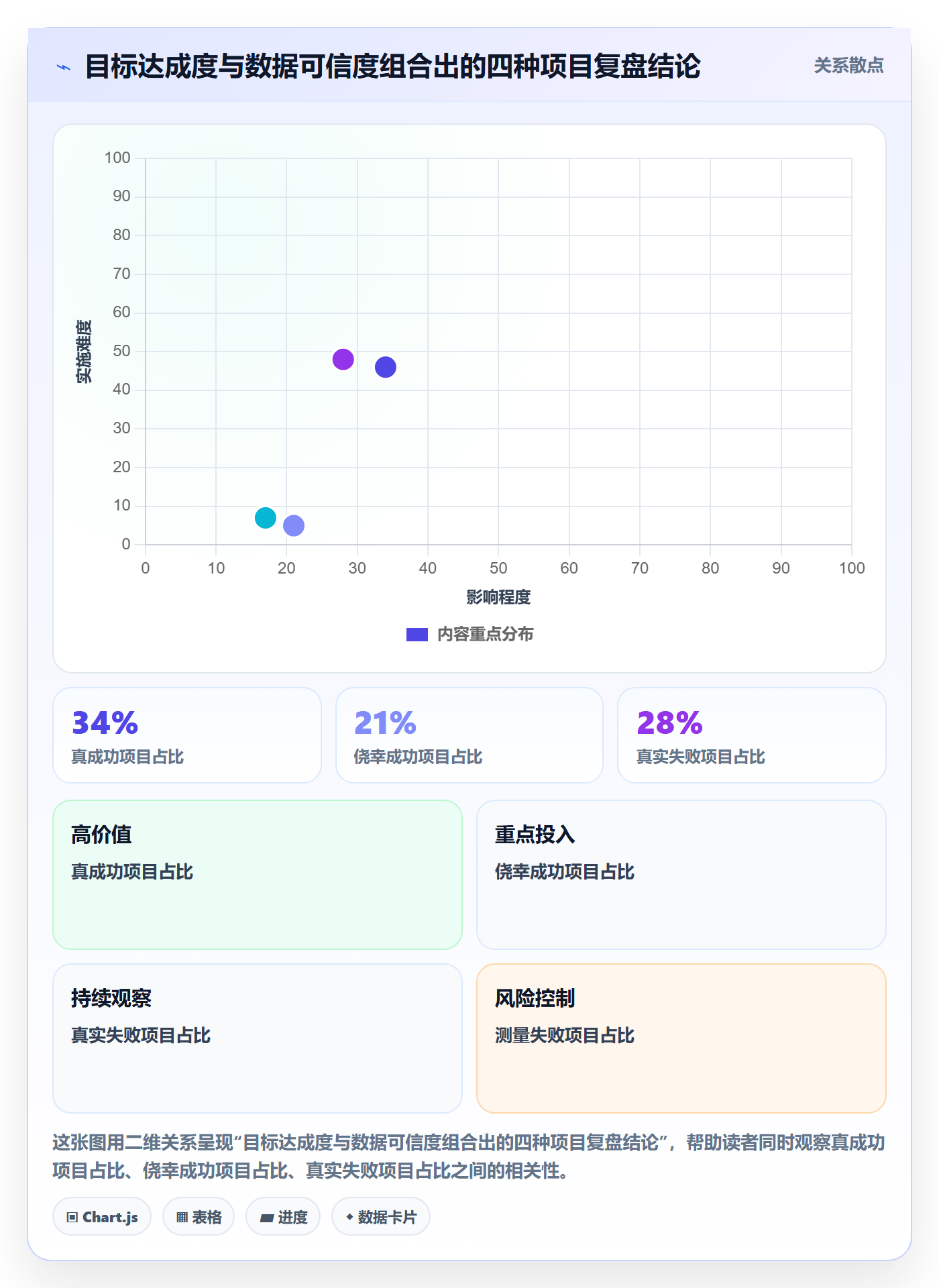
Task: Click the 测量失败项目占比 text in 风险控制 card
Action: tap(565, 1035)
